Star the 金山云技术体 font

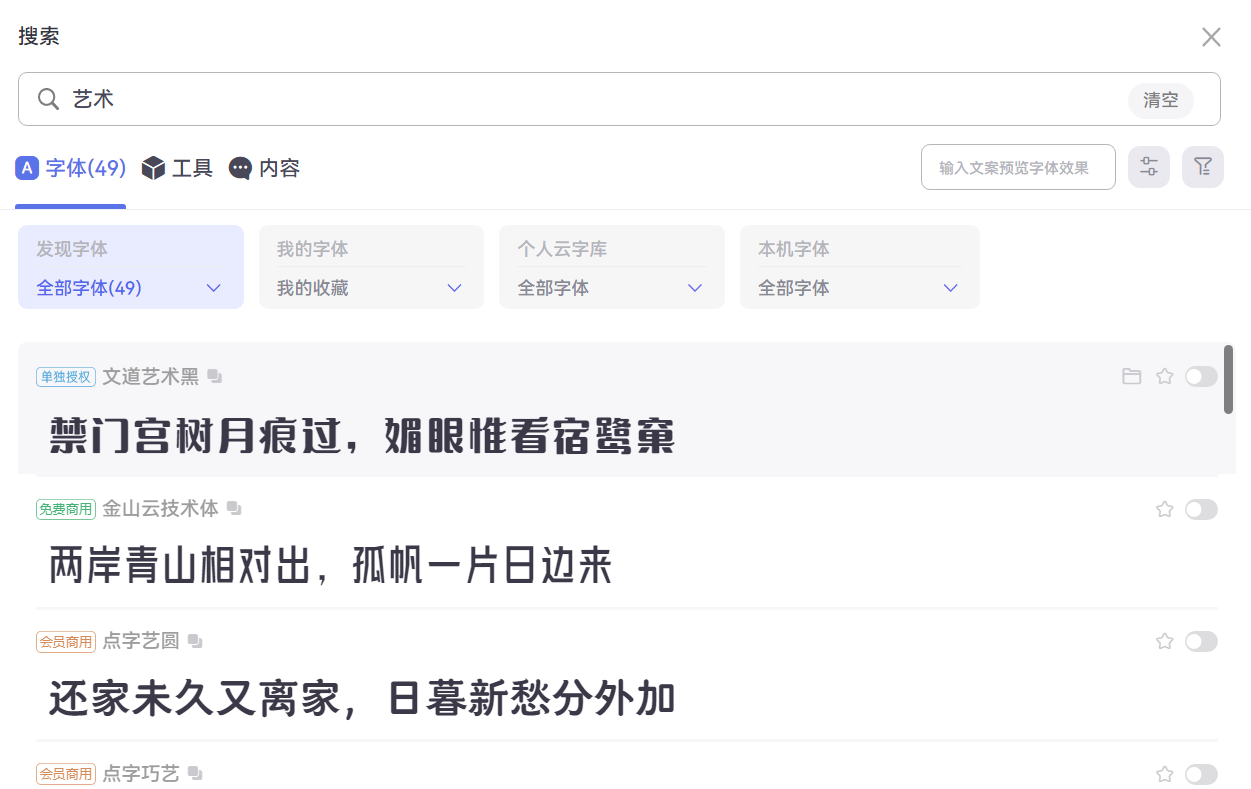click(x=1164, y=509)
